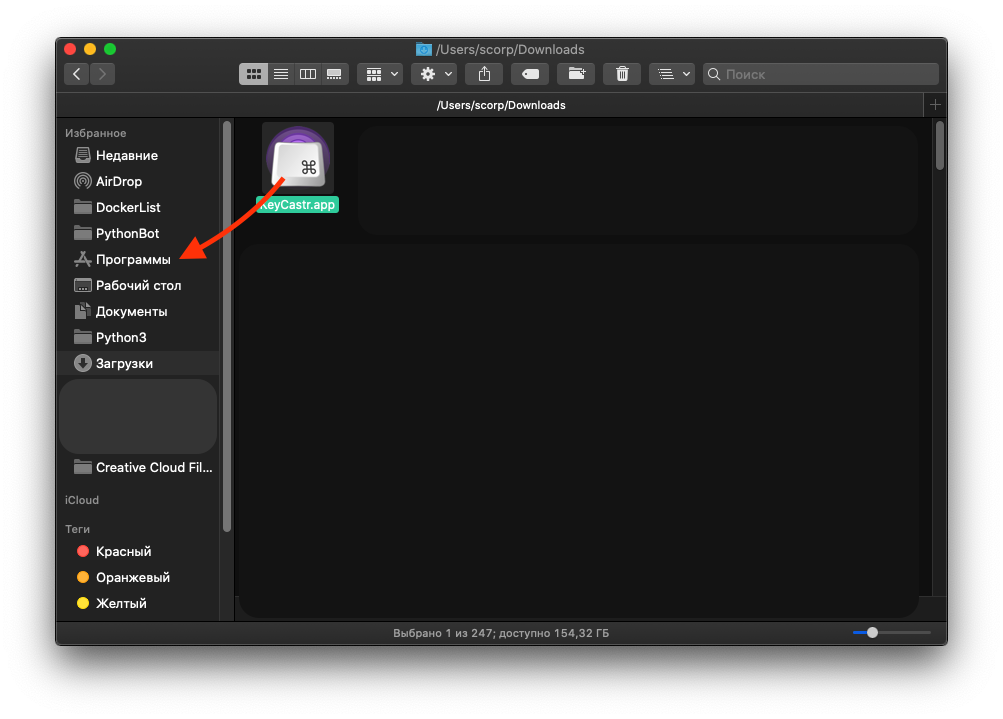Click the Избранное section header
Viewport: 1003px width, 719px height.
(x=95, y=133)
